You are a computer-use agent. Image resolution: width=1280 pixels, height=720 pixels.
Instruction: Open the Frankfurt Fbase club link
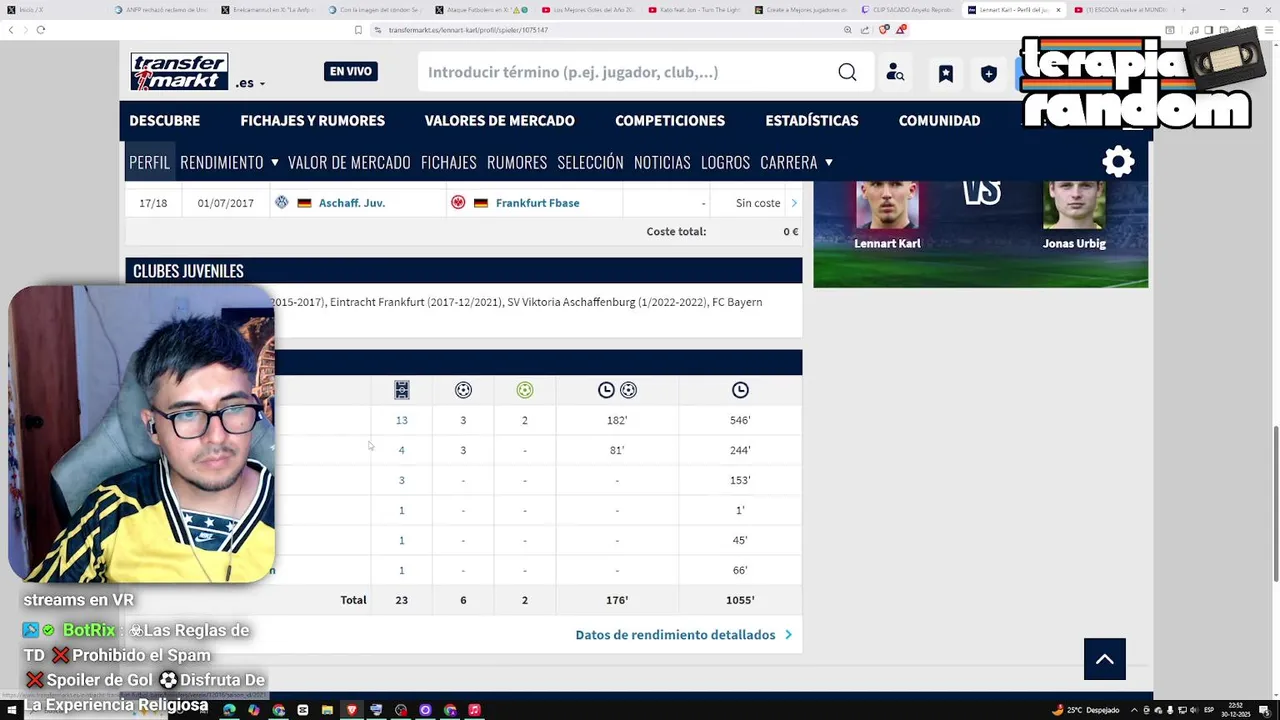coord(537,203)
